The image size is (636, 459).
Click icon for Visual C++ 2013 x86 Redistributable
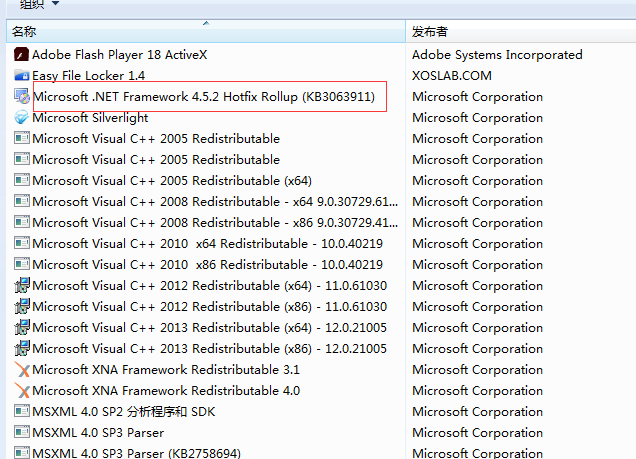click(x=21, y=349)
